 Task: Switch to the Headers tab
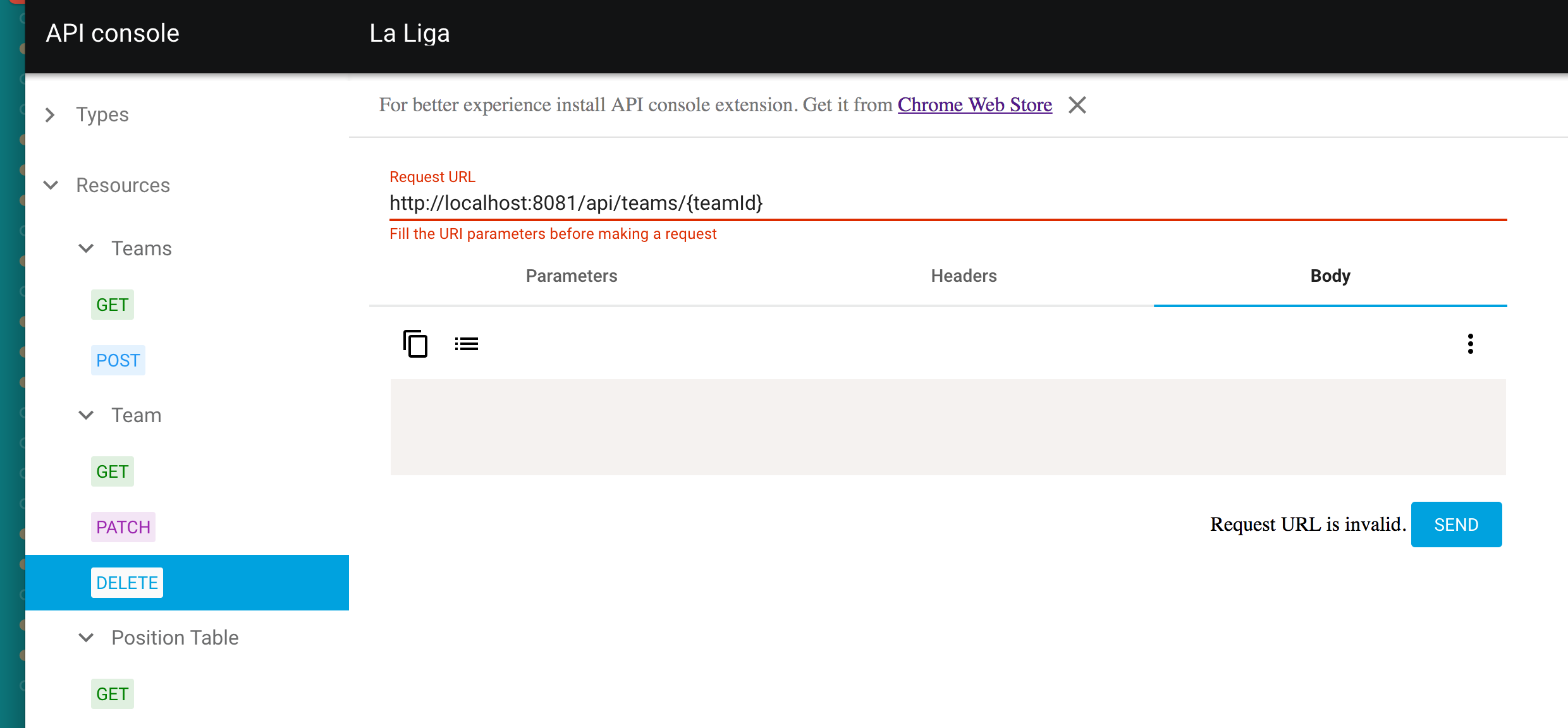click(963, 276)
